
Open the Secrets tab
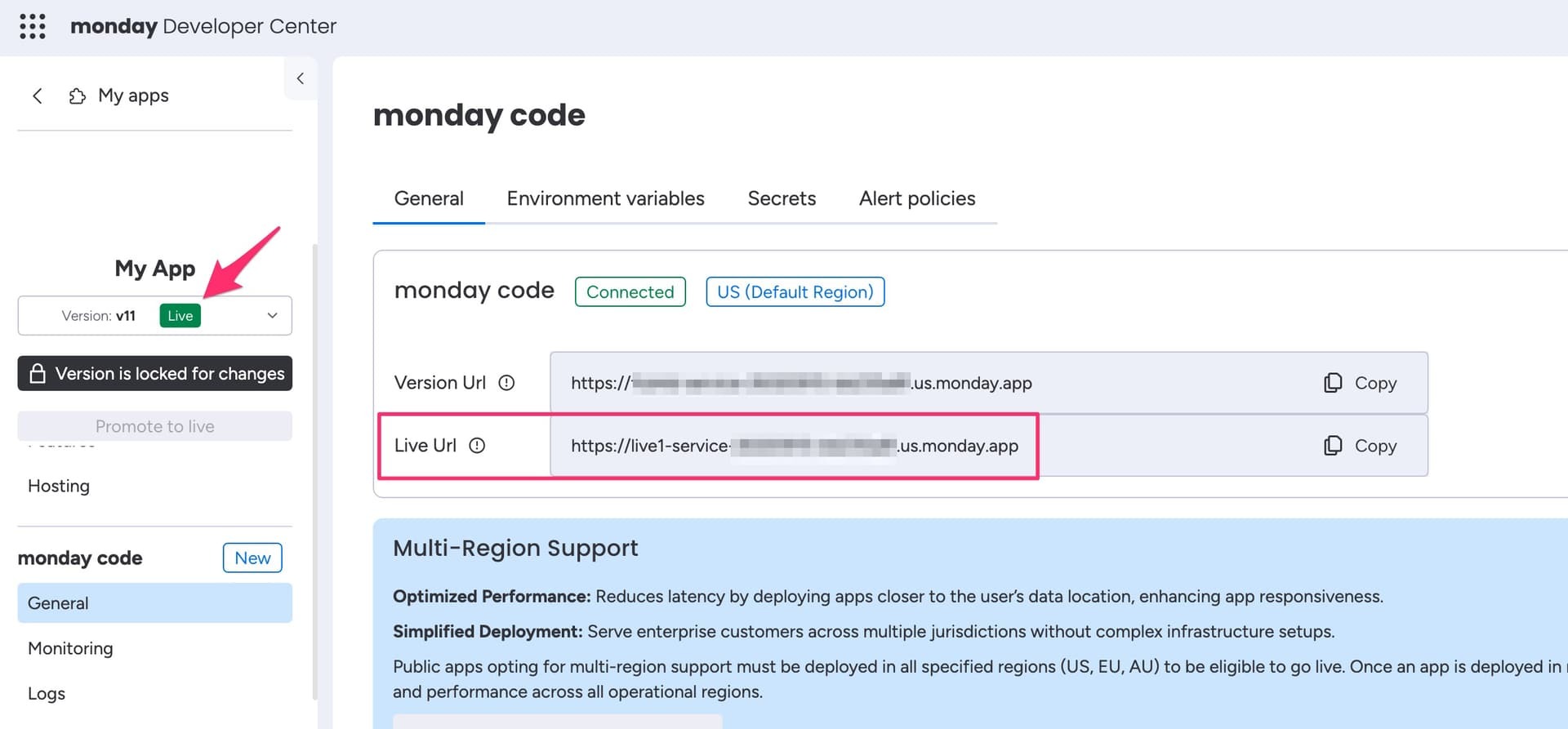click(x=782, y=198)
